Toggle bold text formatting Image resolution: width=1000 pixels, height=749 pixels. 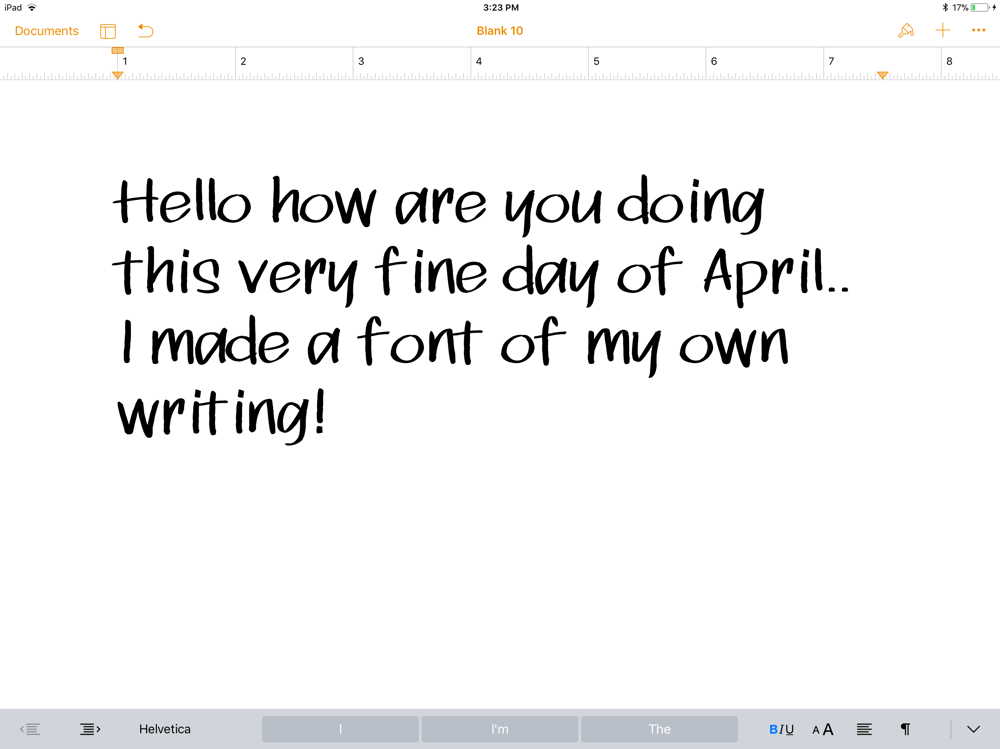pos(772,729)
